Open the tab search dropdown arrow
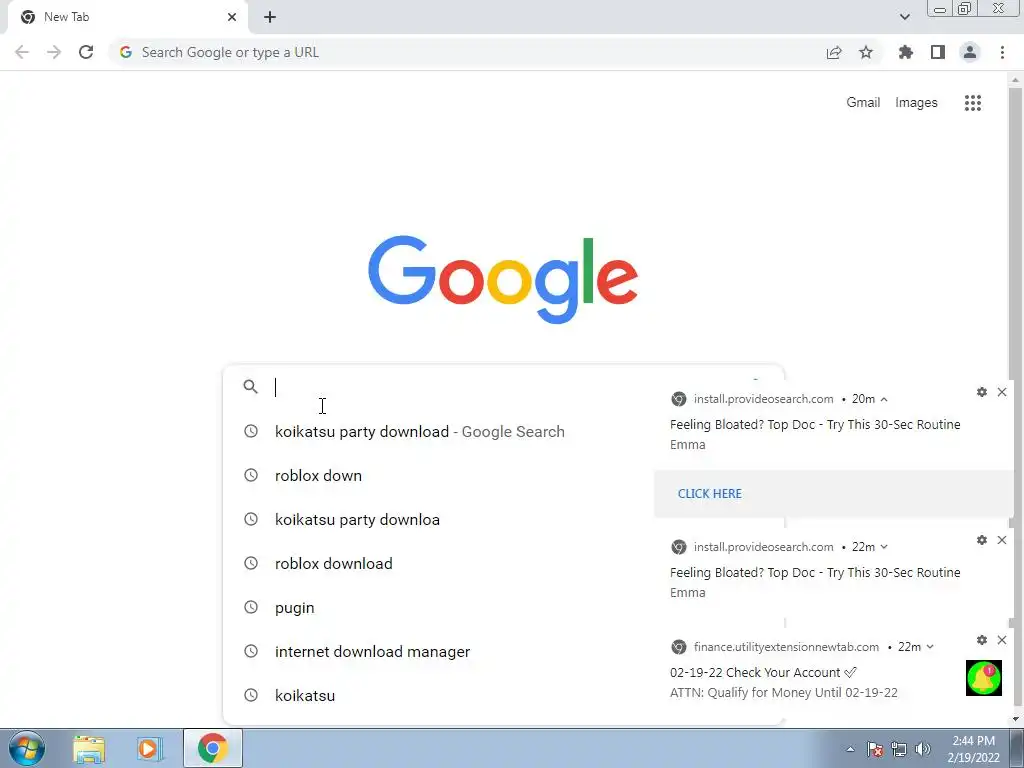1024x768 pixels. [904, 17]
